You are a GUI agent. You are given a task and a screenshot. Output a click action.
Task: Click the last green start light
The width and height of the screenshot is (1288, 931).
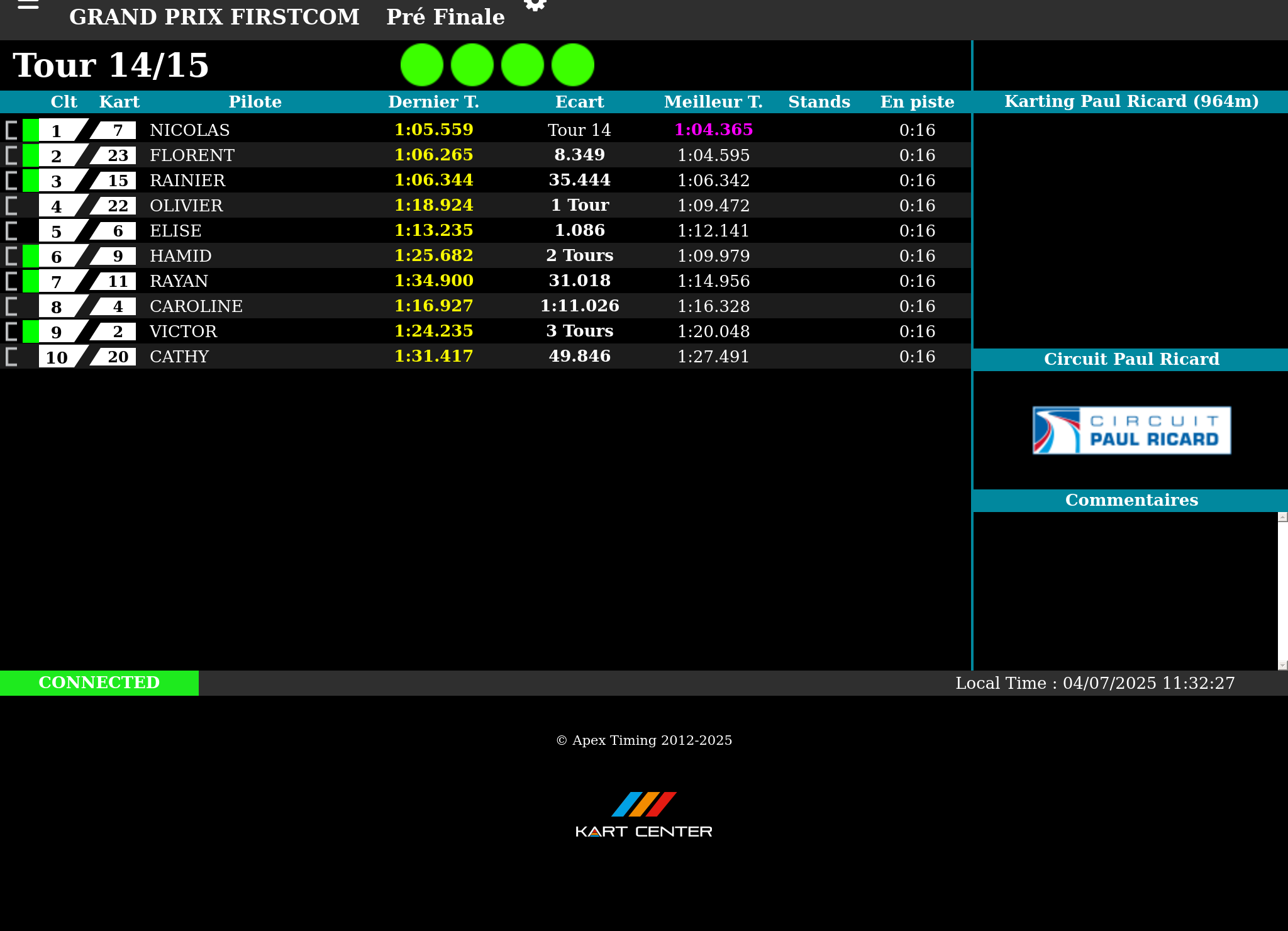pos(573,65)
